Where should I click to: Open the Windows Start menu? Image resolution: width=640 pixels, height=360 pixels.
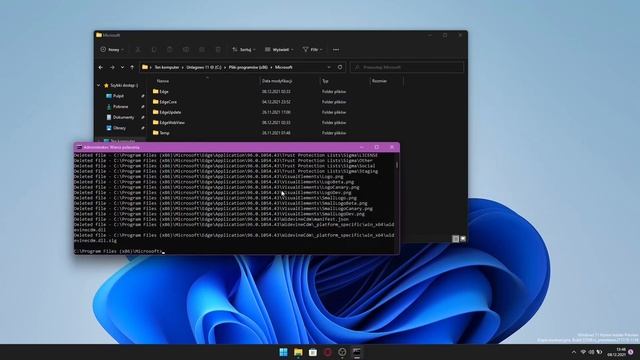coord(283,352)
